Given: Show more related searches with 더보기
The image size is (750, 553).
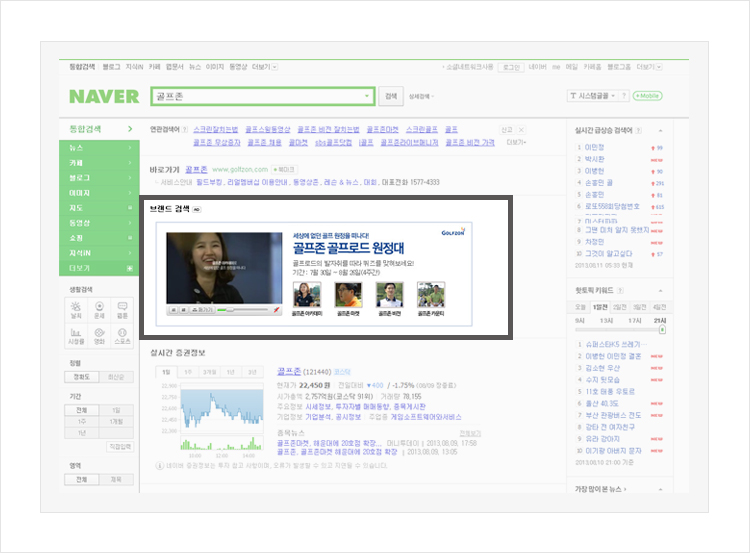Looking at the screenshot, I should point(516,143).
